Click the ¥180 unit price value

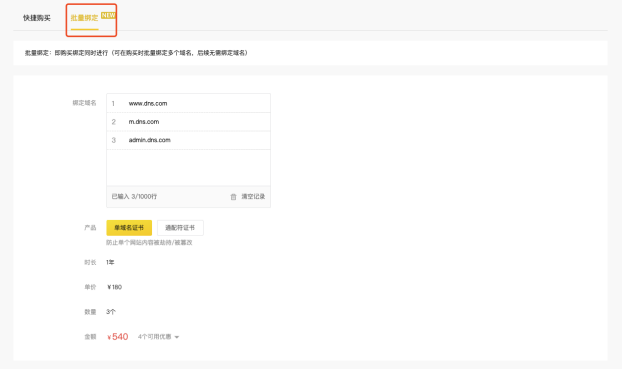coord(114,287)
